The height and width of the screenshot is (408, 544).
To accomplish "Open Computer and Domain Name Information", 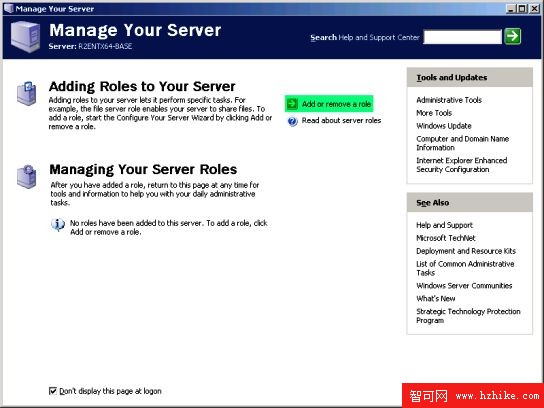I will click(x=462, y=143).
